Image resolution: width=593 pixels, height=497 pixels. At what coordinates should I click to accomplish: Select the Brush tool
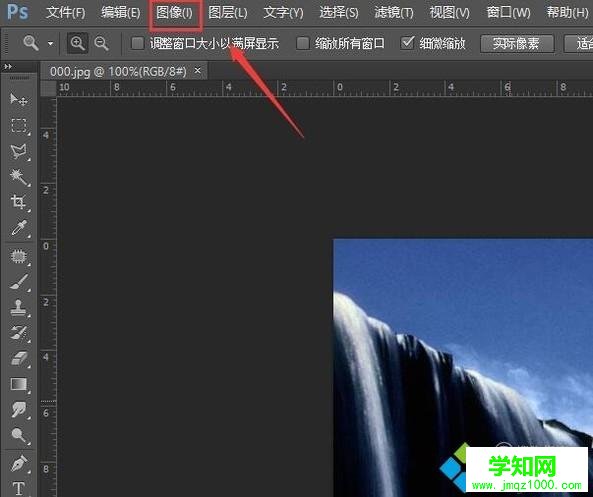click(x=19, y=282)
